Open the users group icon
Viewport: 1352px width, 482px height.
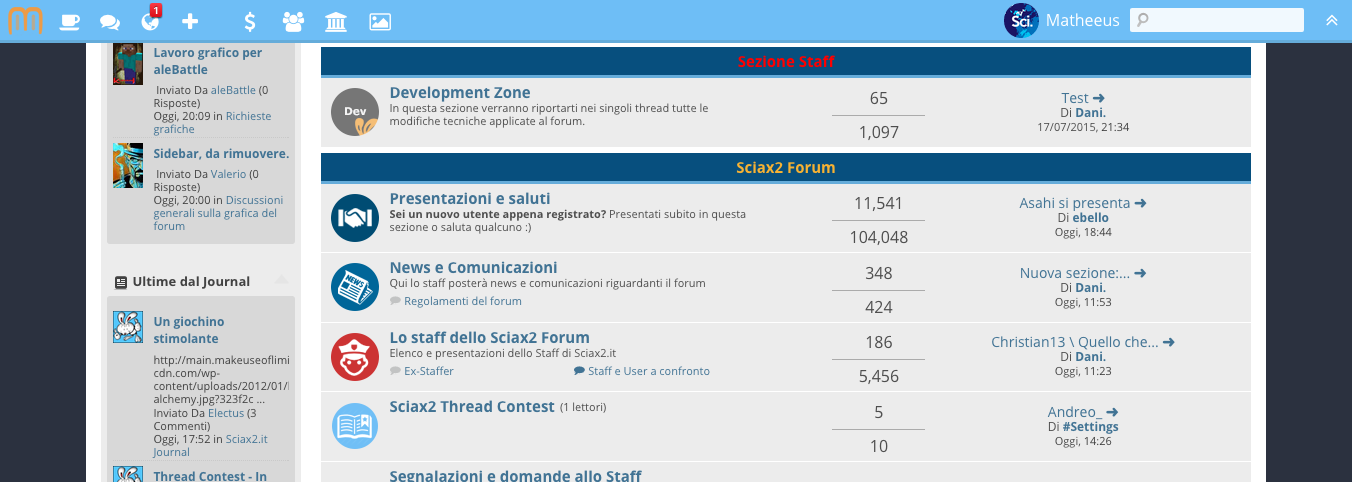293,21
